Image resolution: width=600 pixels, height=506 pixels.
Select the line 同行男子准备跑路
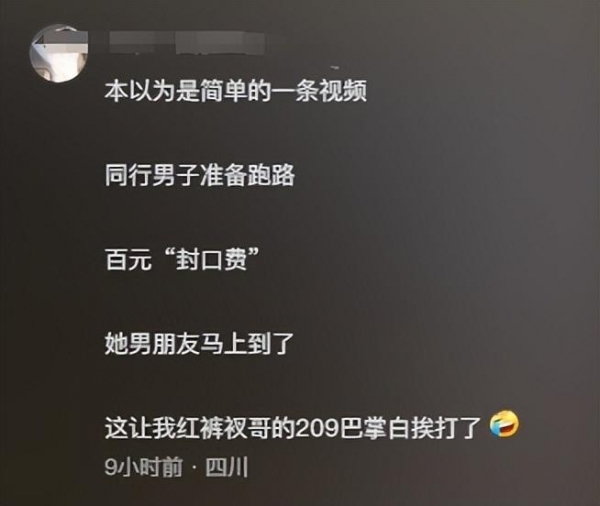[200, 175]
